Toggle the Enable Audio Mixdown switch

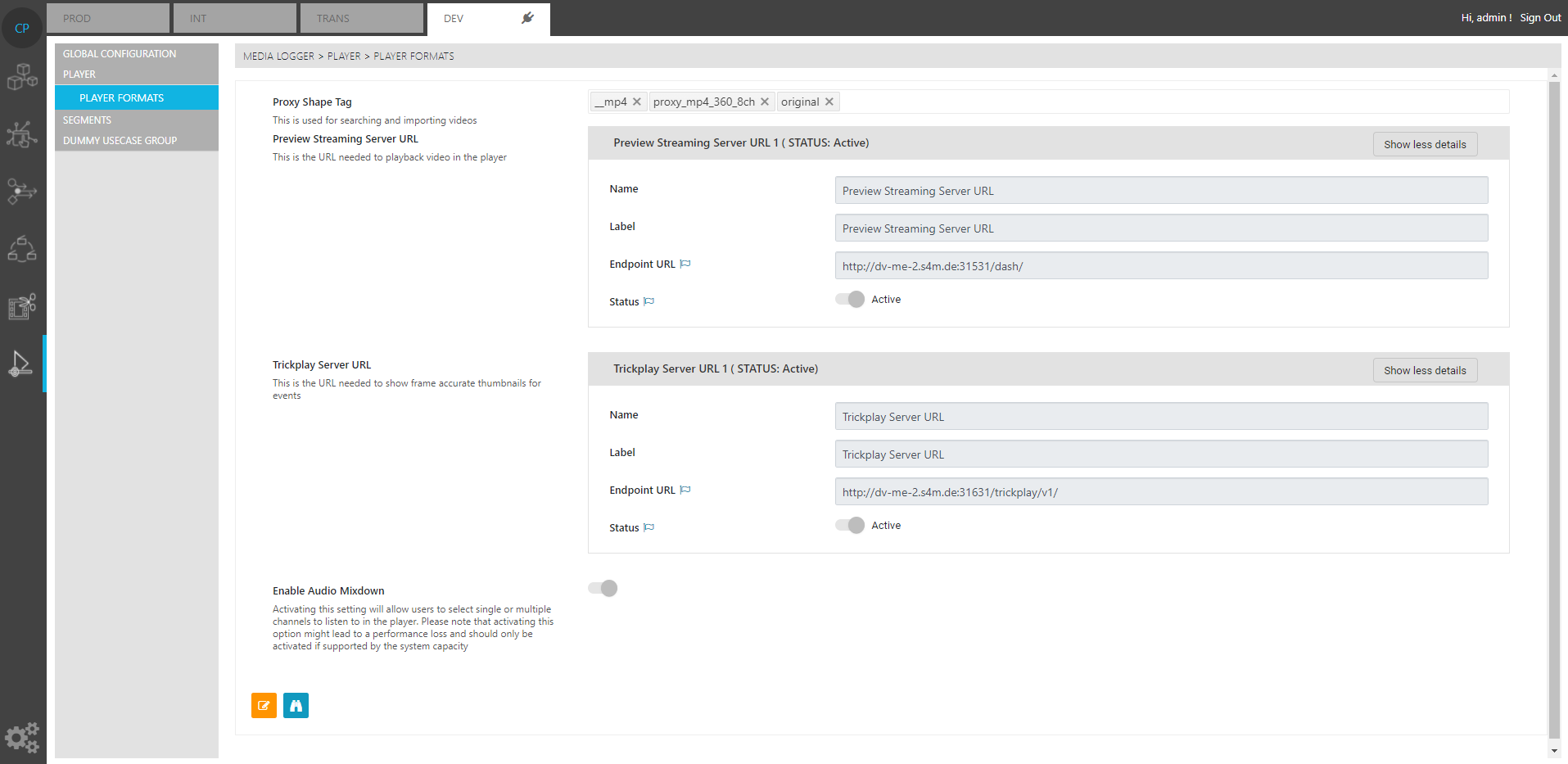click(603, 588)
